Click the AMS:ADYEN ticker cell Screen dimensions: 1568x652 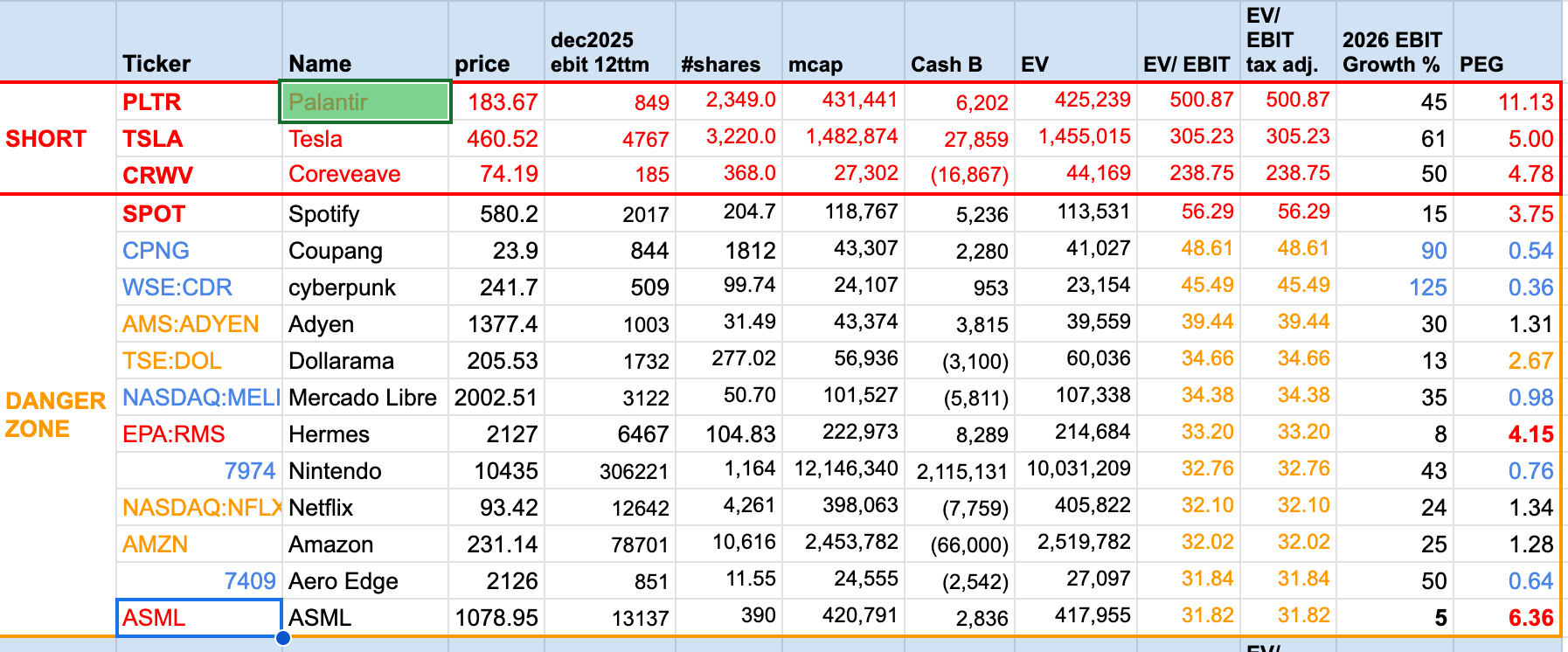(199, 324)
